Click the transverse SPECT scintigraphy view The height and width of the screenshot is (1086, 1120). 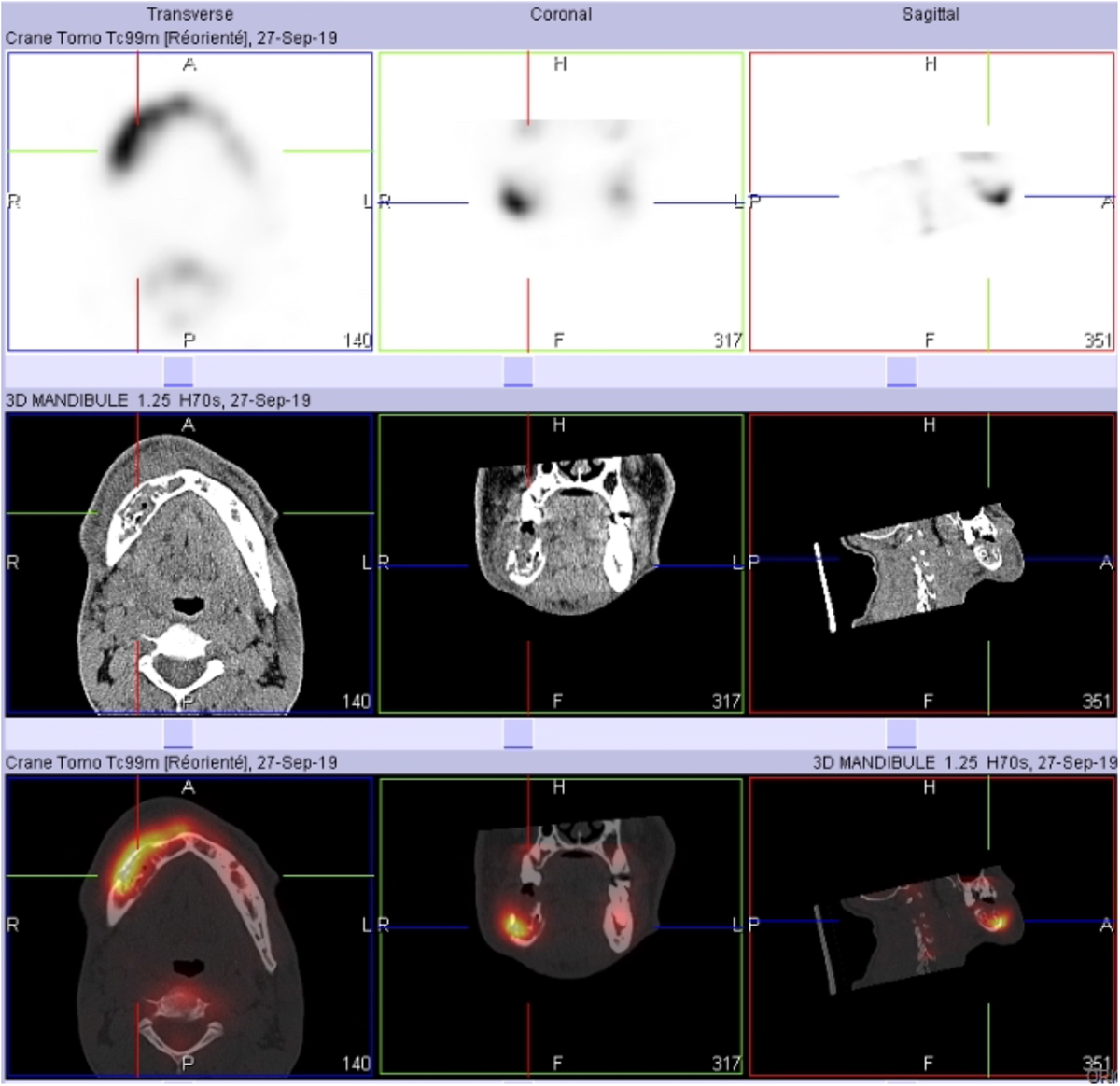coord(190,202)
